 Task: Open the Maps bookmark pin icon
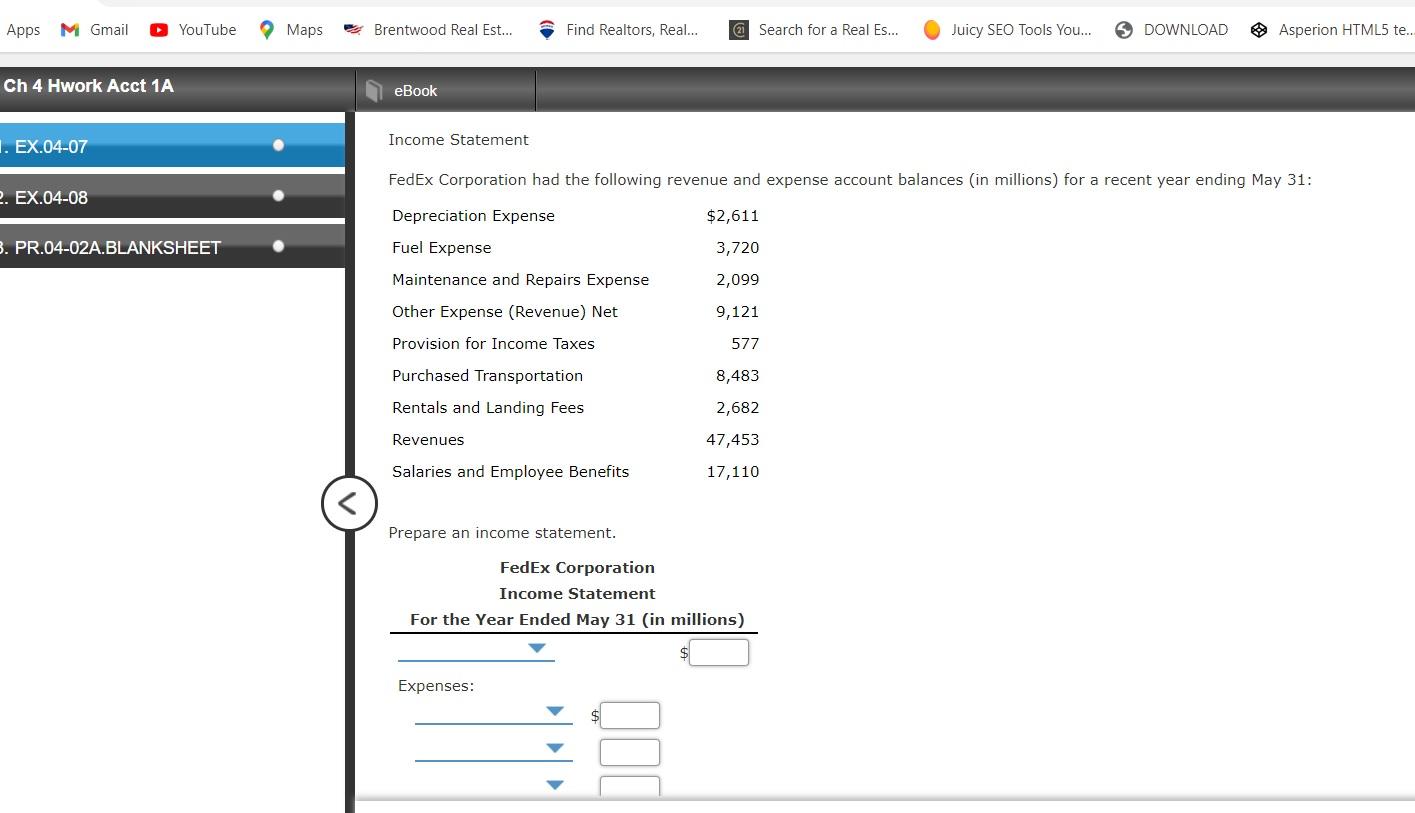(x=266, y=30)
